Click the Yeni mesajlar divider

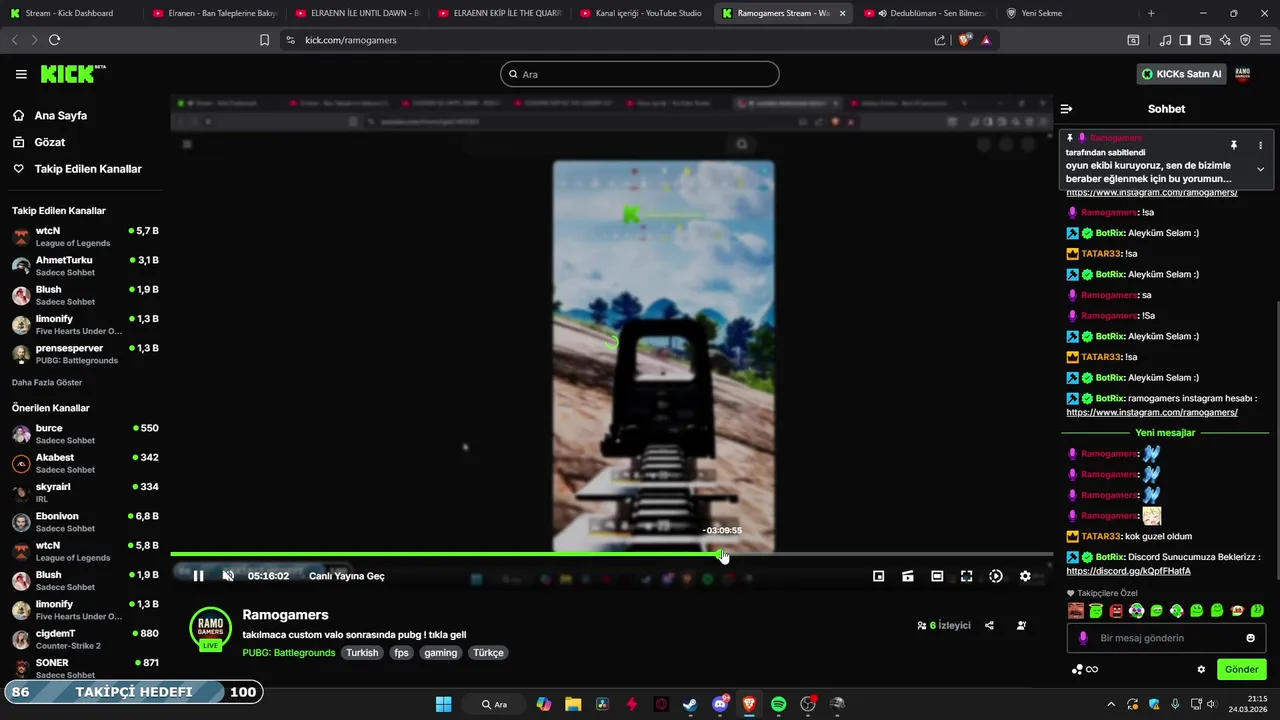point(1165,433)
